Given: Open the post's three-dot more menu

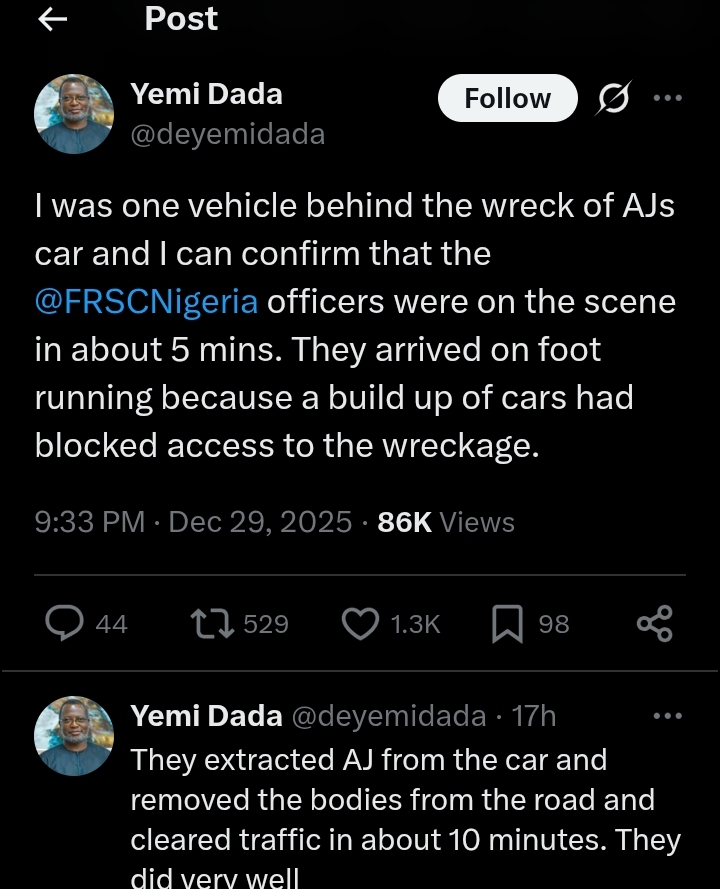Looking at the screenshot, I should coord(667,98).
